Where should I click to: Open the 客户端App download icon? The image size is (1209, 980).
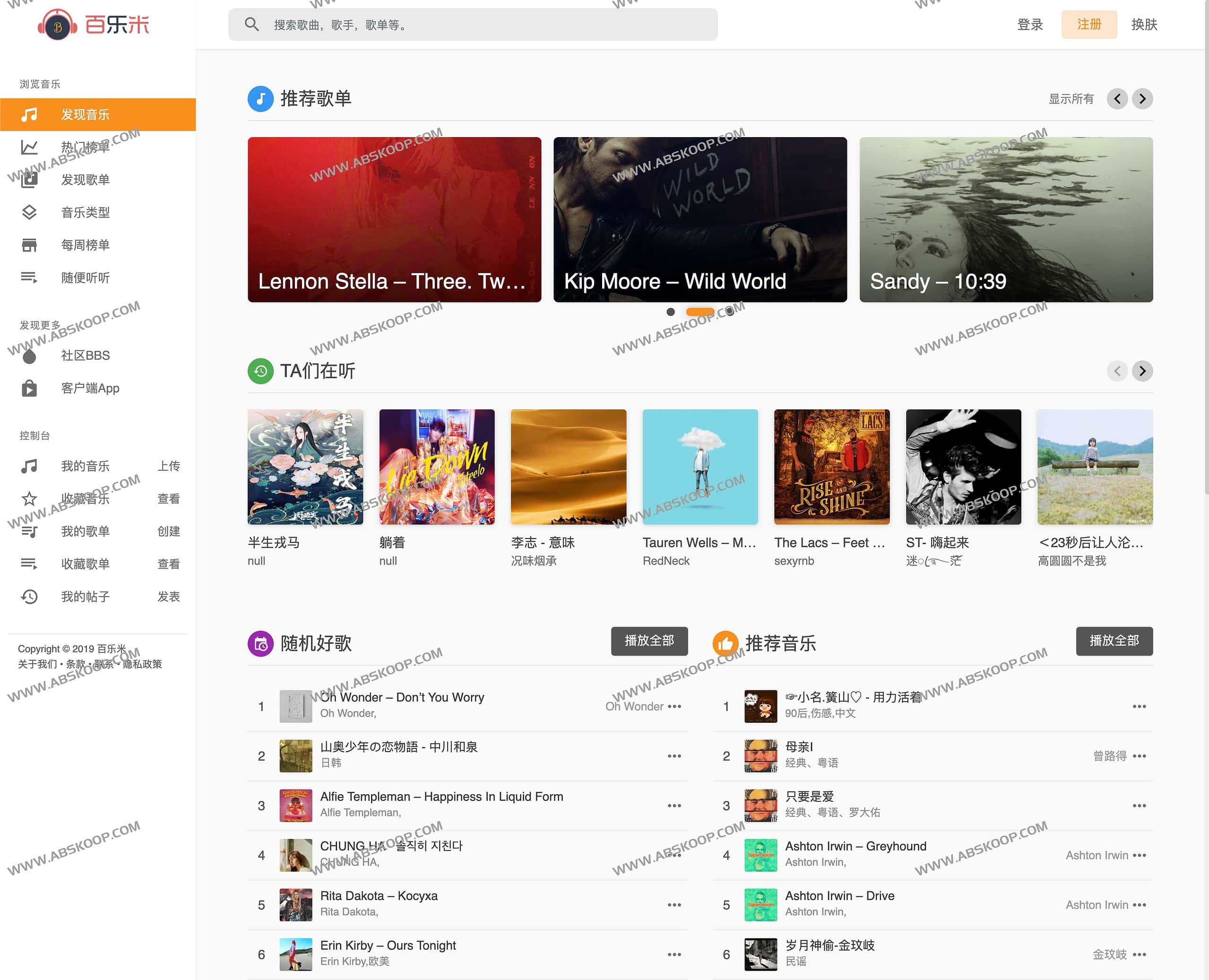point(28,389)
